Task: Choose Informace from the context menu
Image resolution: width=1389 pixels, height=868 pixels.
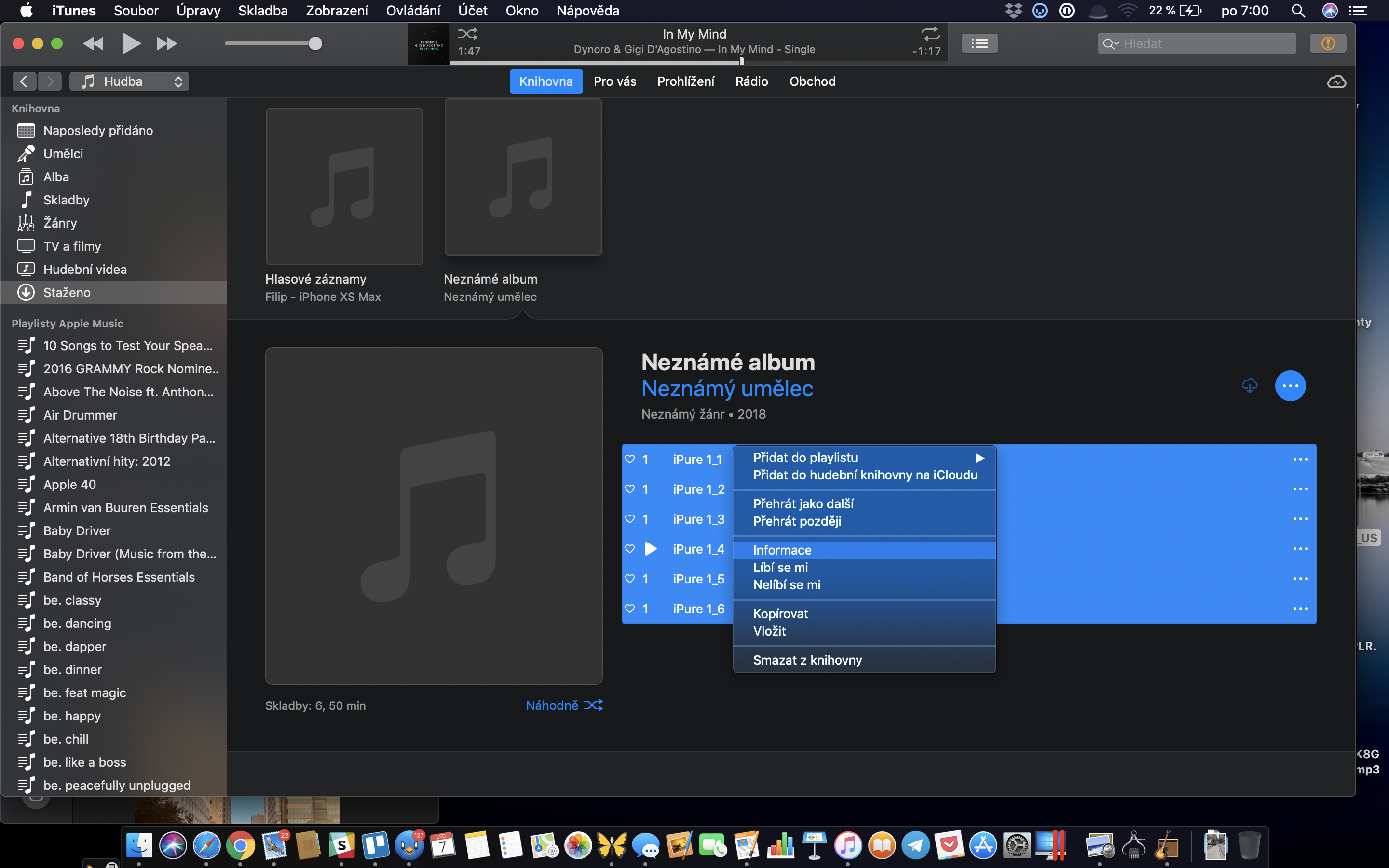Action: click(x=782, y=550)
